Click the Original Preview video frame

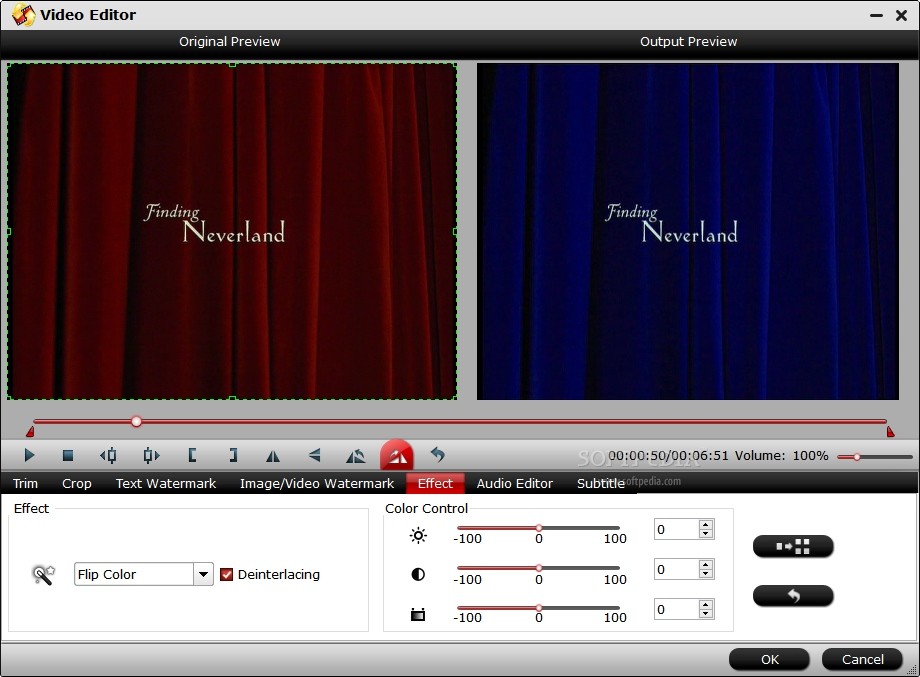pyautogui.click(x=232, y=232)
